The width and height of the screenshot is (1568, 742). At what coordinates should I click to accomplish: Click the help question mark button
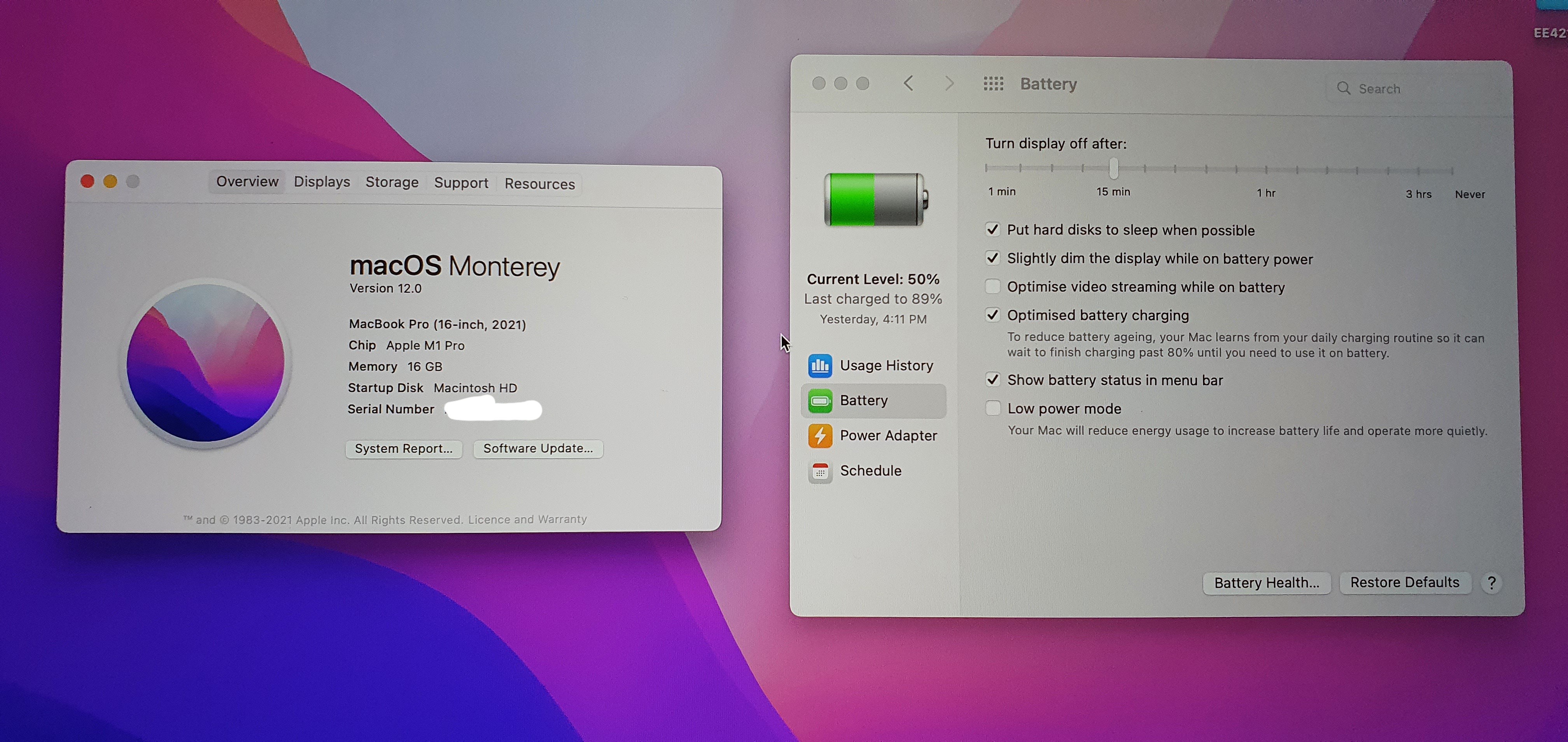click(x=1491, y=583)
